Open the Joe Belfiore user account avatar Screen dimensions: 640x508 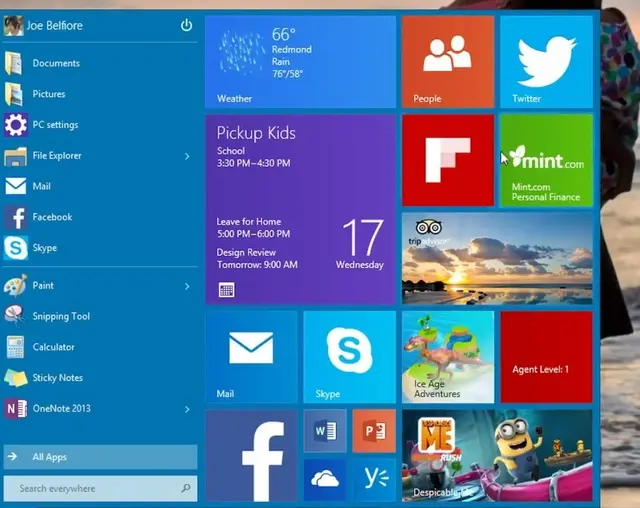click(13, 26)
